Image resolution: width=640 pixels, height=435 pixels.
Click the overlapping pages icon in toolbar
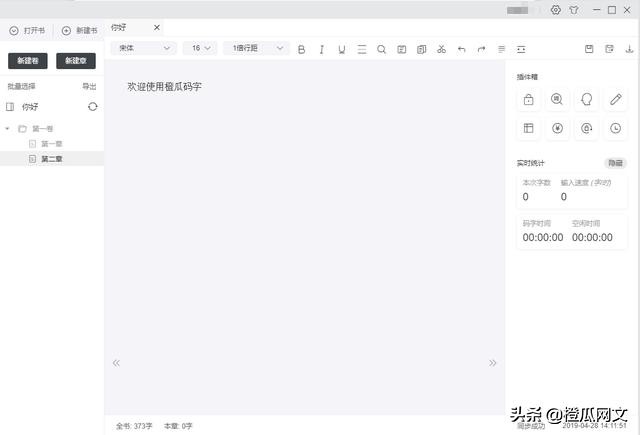(422, 49)
